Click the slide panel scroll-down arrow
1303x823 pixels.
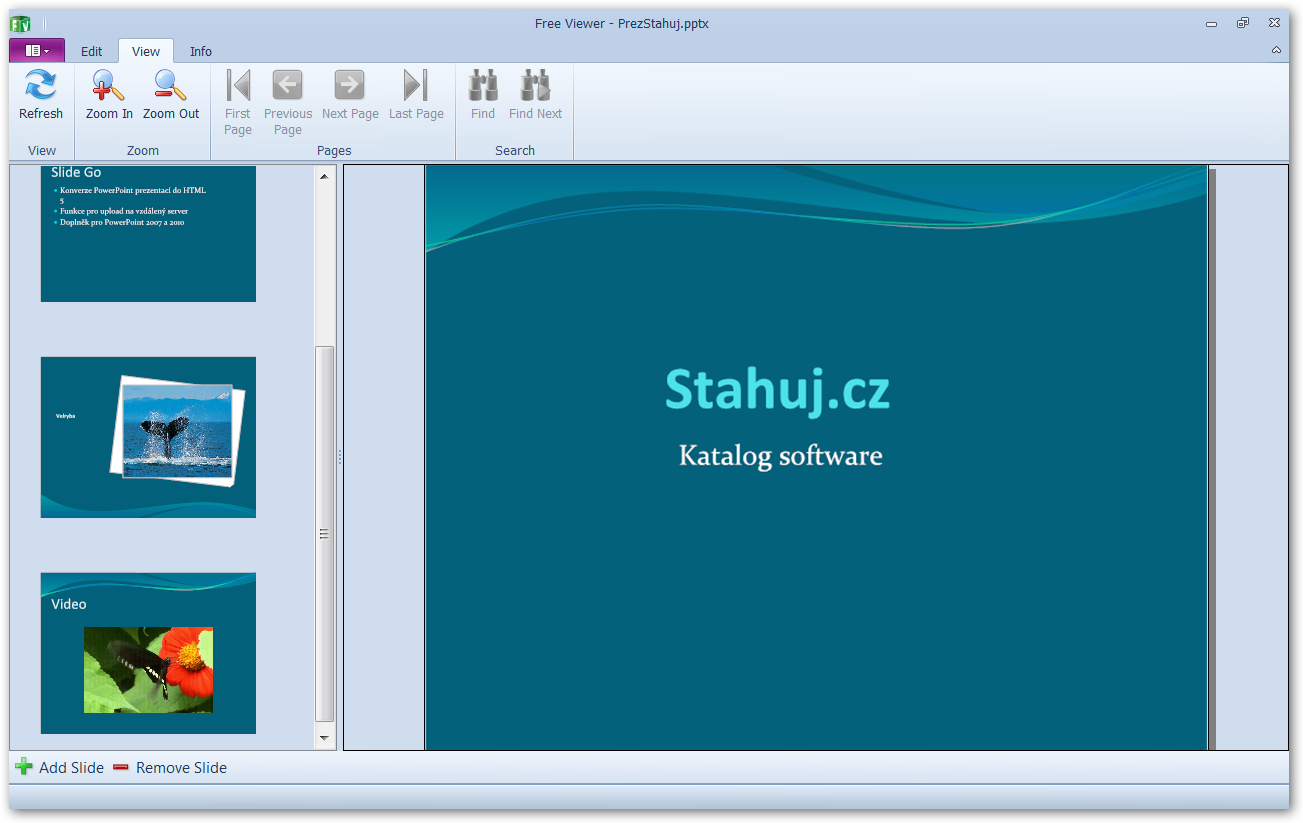coord(324,739)
